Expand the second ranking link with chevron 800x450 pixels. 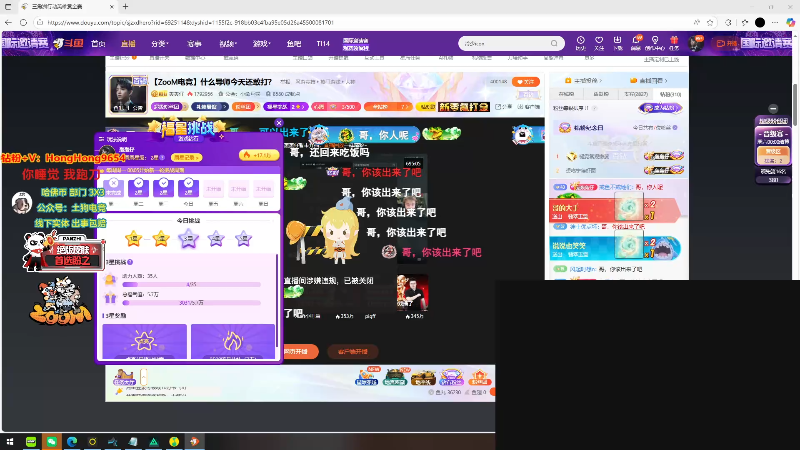tap(649, 81)
